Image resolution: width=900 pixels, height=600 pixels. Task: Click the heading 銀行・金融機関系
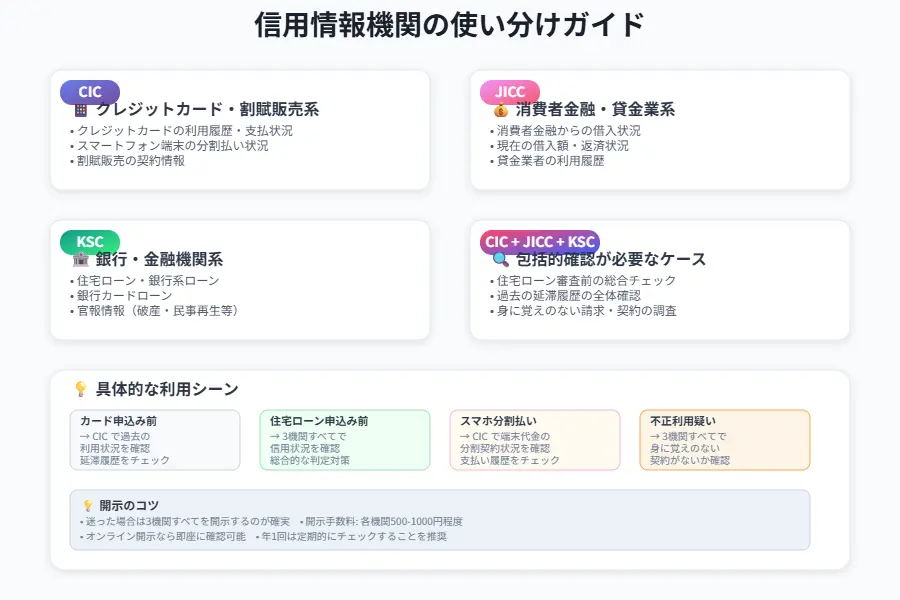159,259
